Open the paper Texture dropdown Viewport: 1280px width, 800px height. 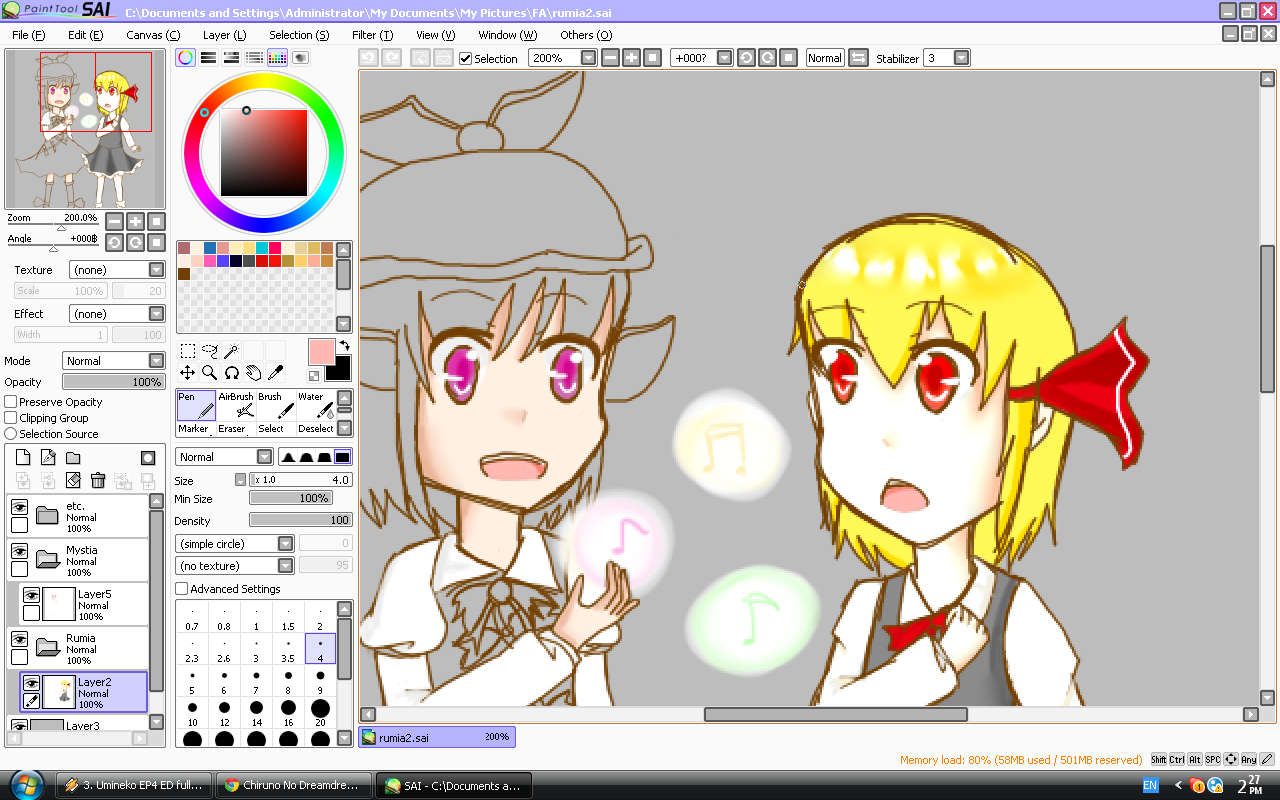tap(117, 270)
